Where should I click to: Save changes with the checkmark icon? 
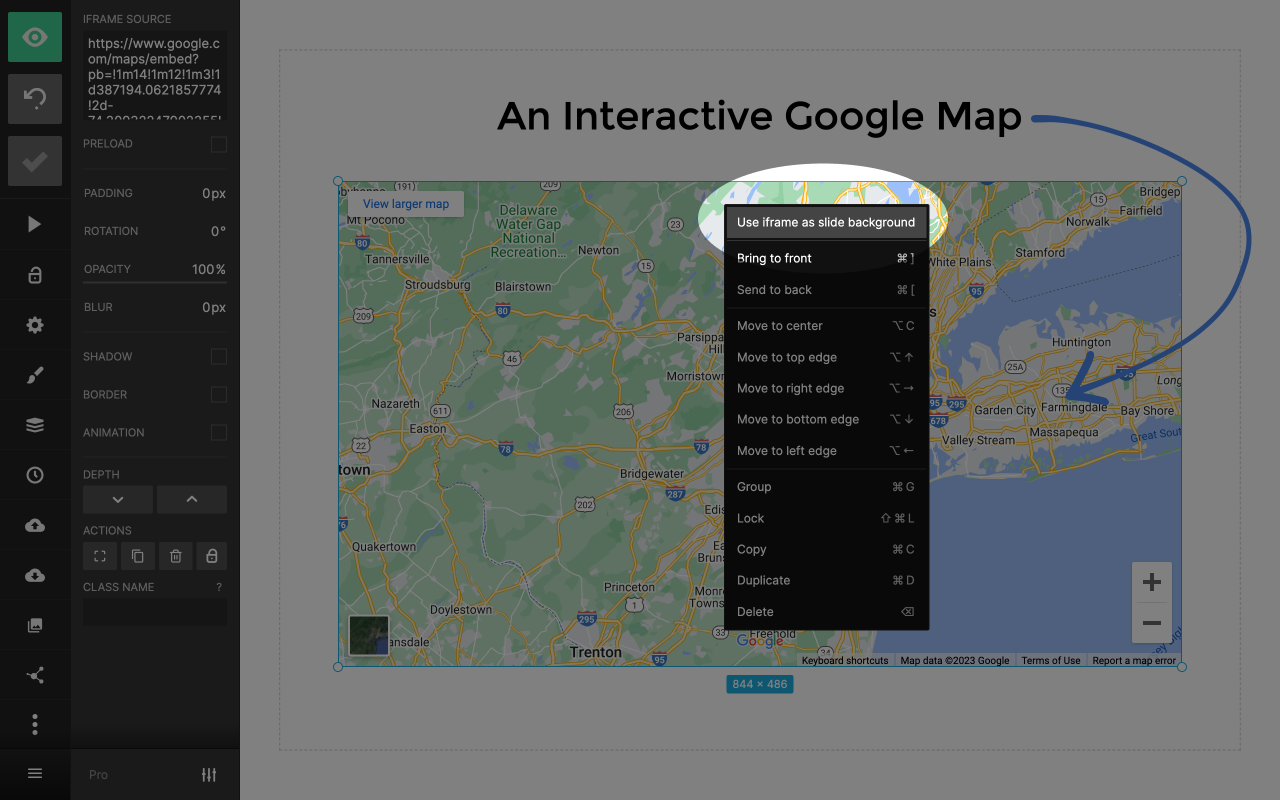pyautogui.click(x=34, y=160)
